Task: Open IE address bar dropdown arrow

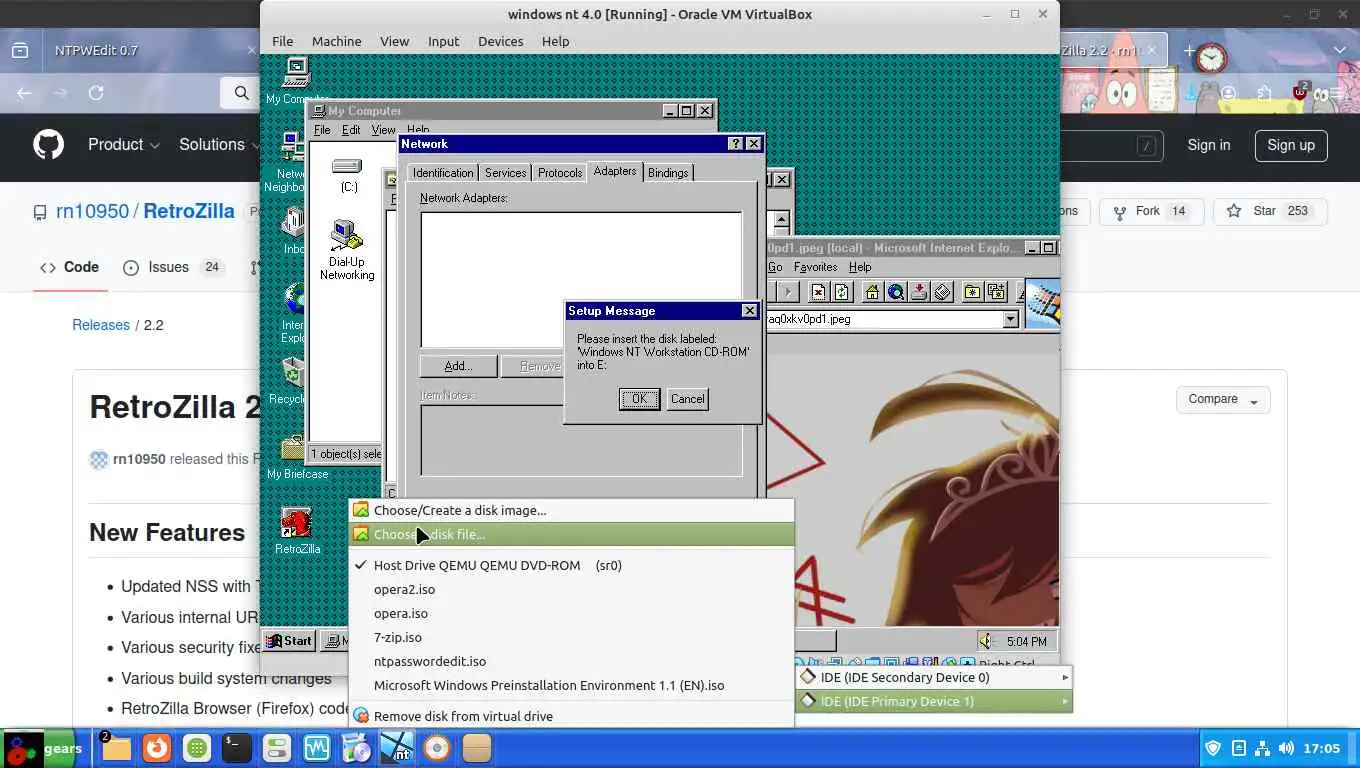Action: pos(1010,319)
